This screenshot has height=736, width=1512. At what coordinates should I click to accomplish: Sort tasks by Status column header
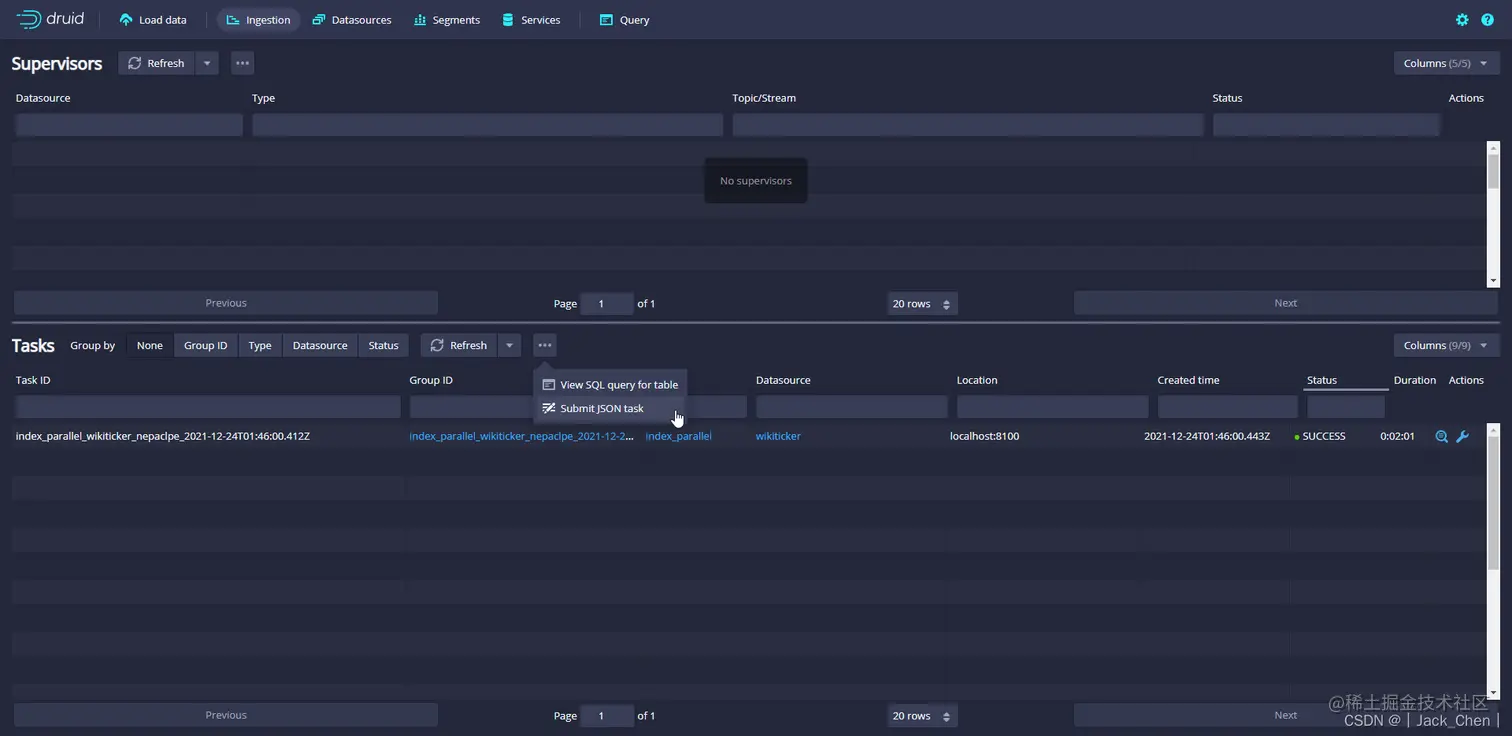(x=1322, y=380)
